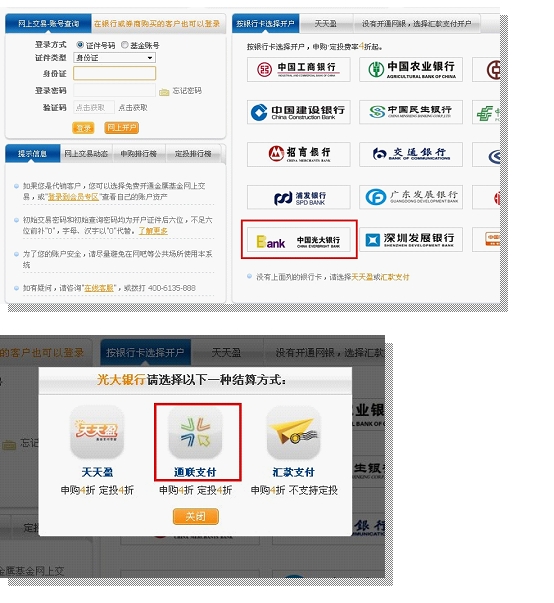Open the 在线客服 link
Screen dimensions: 554x603
pyautogui.click(x=99, y=288)
